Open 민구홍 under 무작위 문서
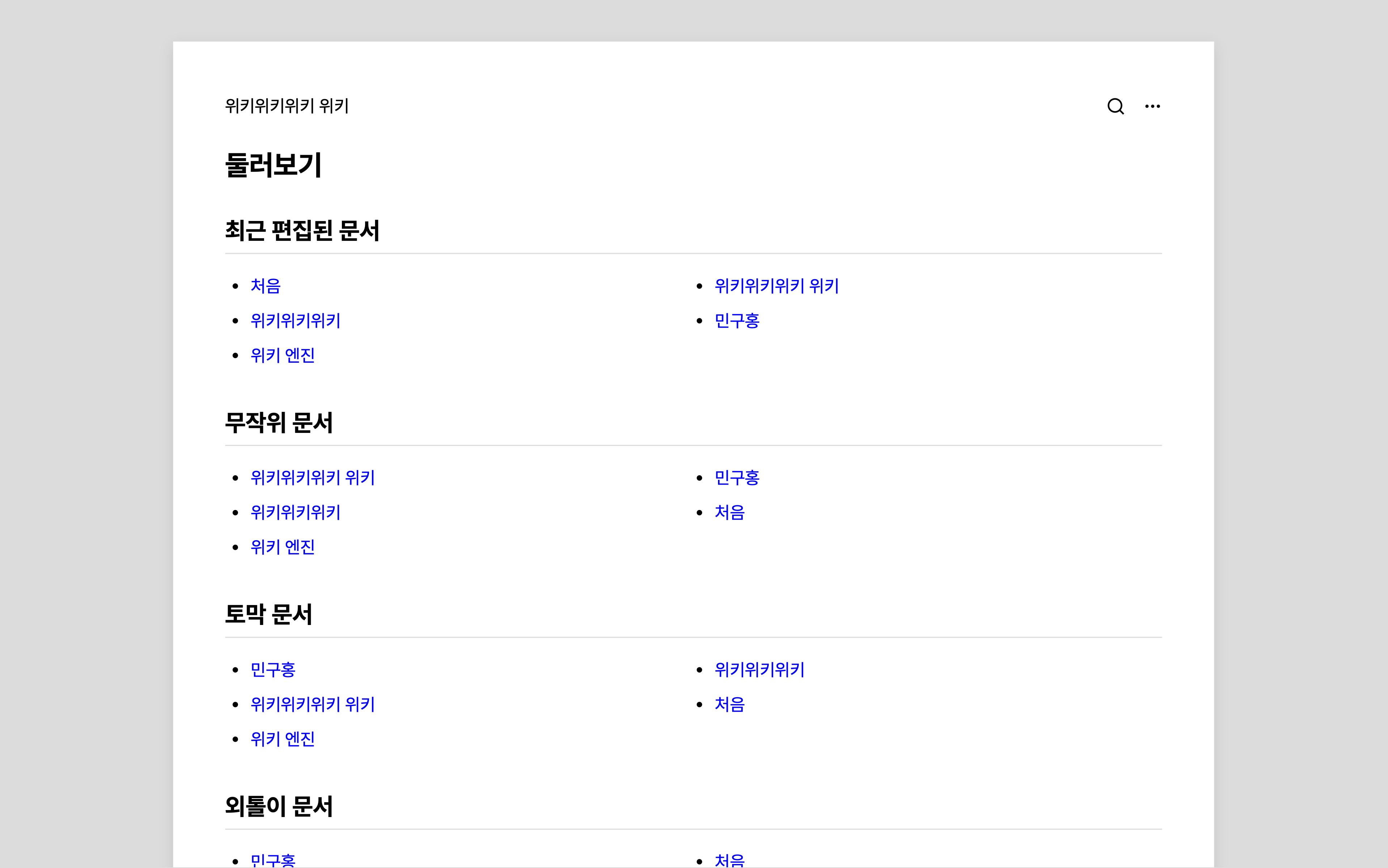 pos(737,478)
